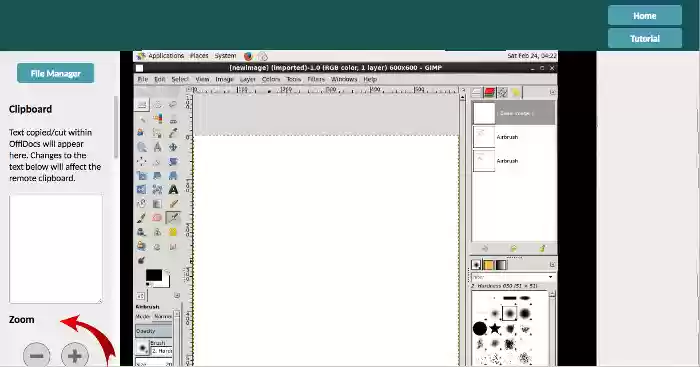Image resolution: width=700 pixels, height=367 pixels.
Task: Select the Dodge/Burn tool
Action: pyautogui.click(x=142, y=260)
